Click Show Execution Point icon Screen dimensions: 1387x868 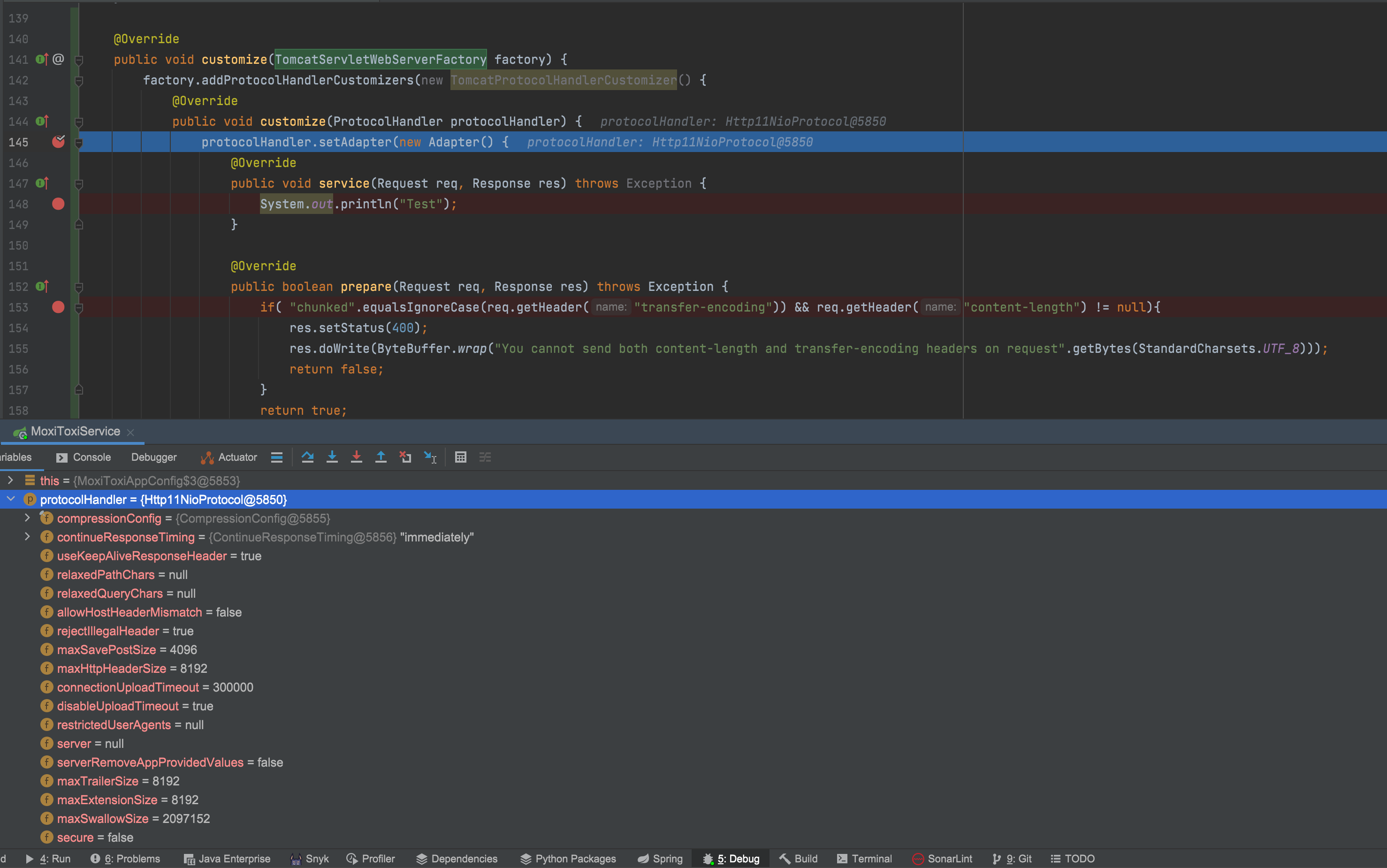coord(277,457)
